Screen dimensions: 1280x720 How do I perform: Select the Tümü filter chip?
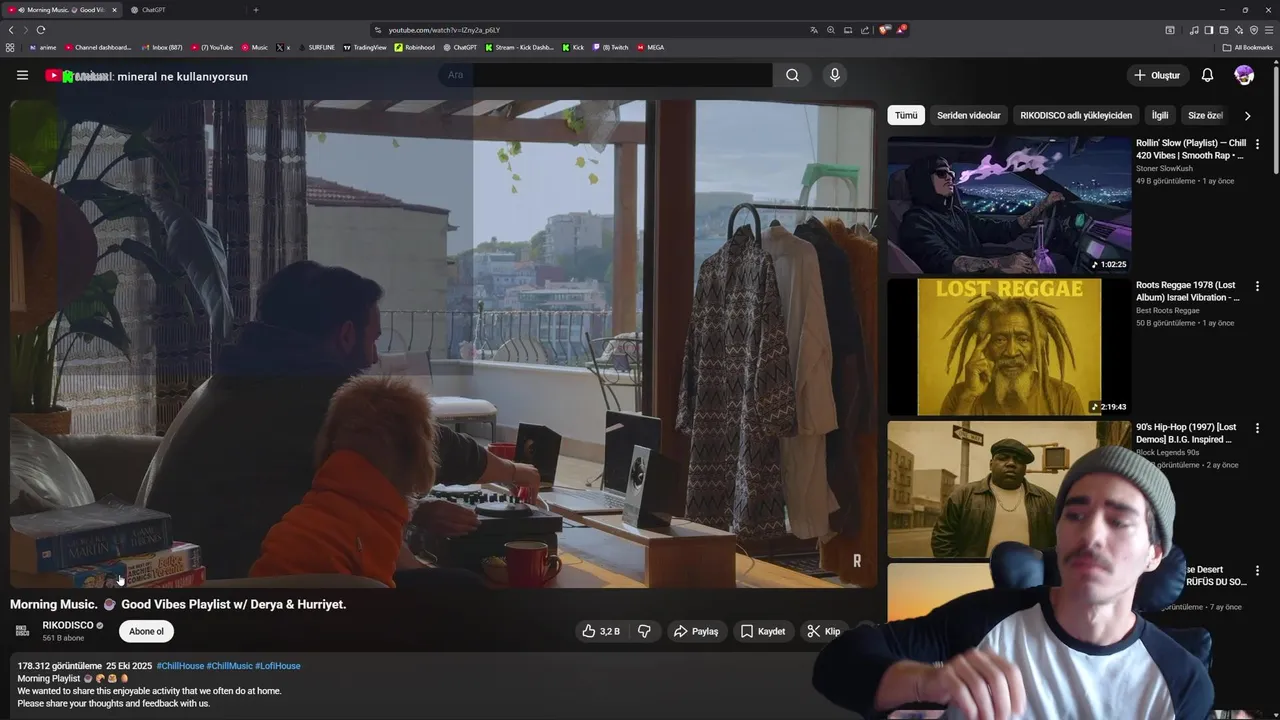906,115
